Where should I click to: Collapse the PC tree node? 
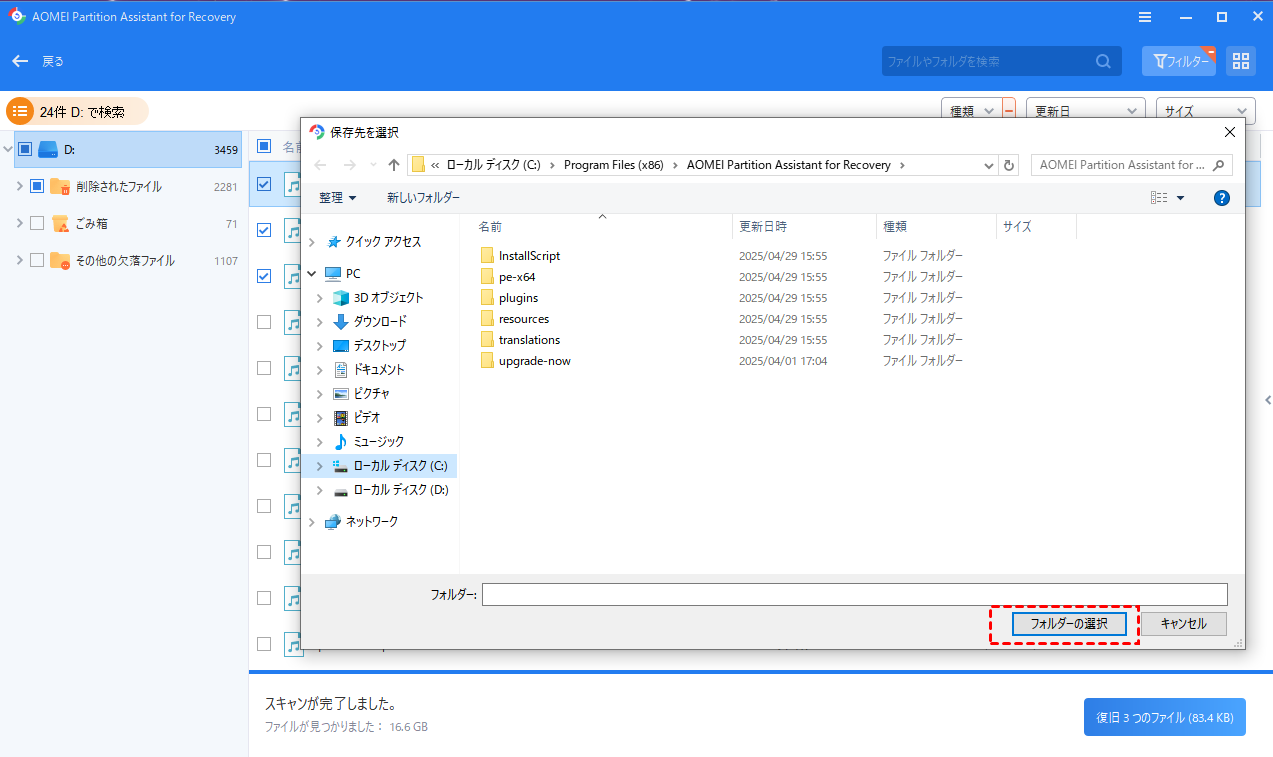[x=312, y=274]
